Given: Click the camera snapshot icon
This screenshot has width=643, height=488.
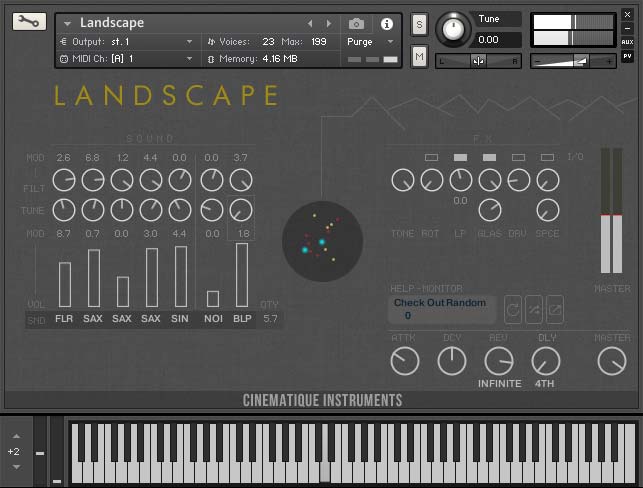Looking at the screenshot, I should point(356,24).
